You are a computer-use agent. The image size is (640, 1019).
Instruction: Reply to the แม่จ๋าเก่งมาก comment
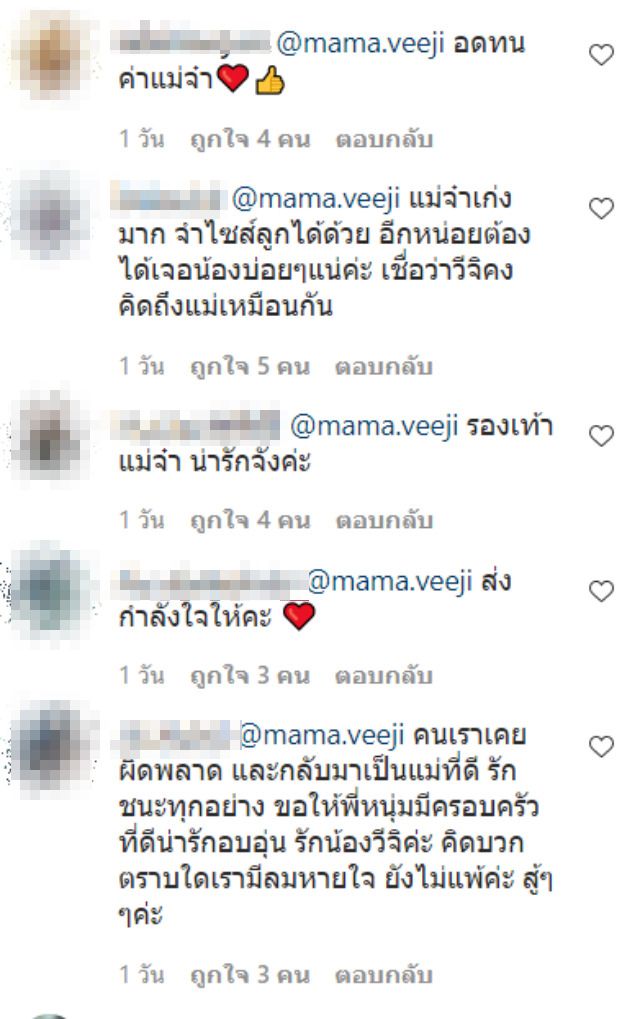point(384,367)
